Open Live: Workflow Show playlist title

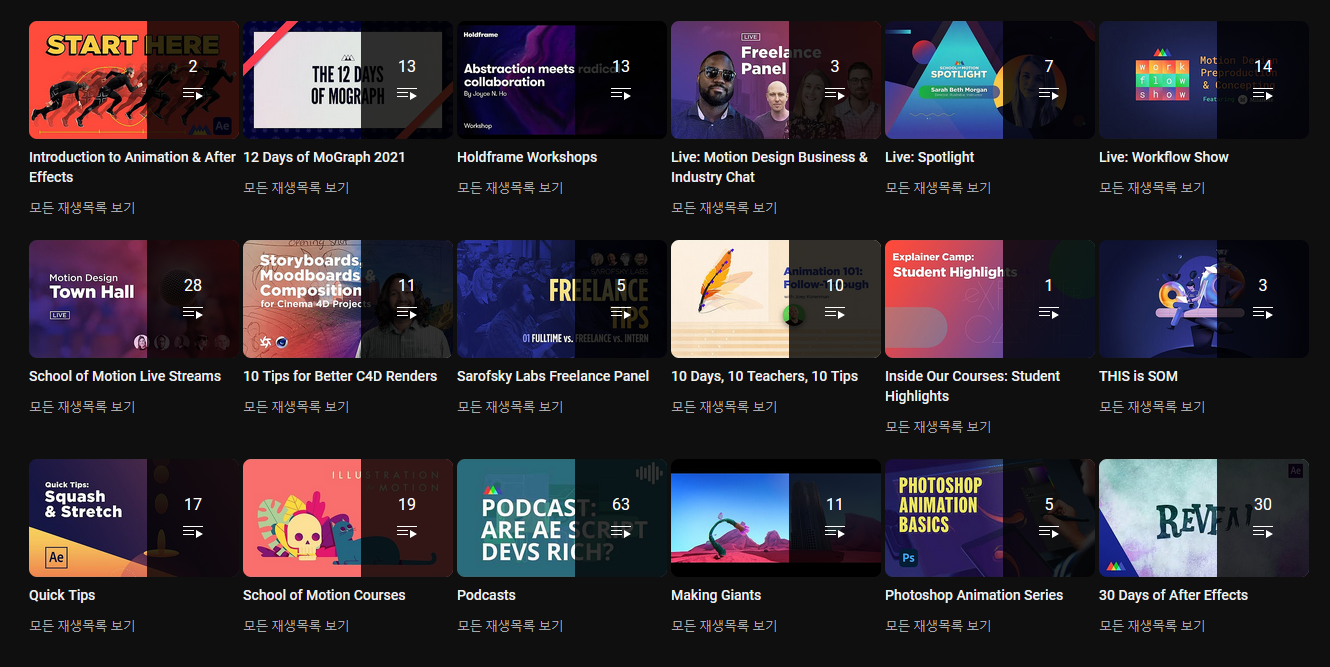point(1163,157)
